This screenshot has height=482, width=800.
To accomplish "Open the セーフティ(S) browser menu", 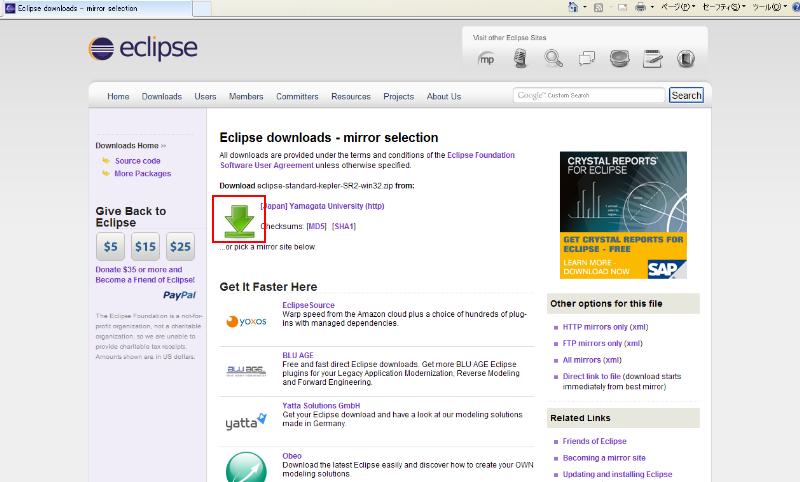I will 724,7.
